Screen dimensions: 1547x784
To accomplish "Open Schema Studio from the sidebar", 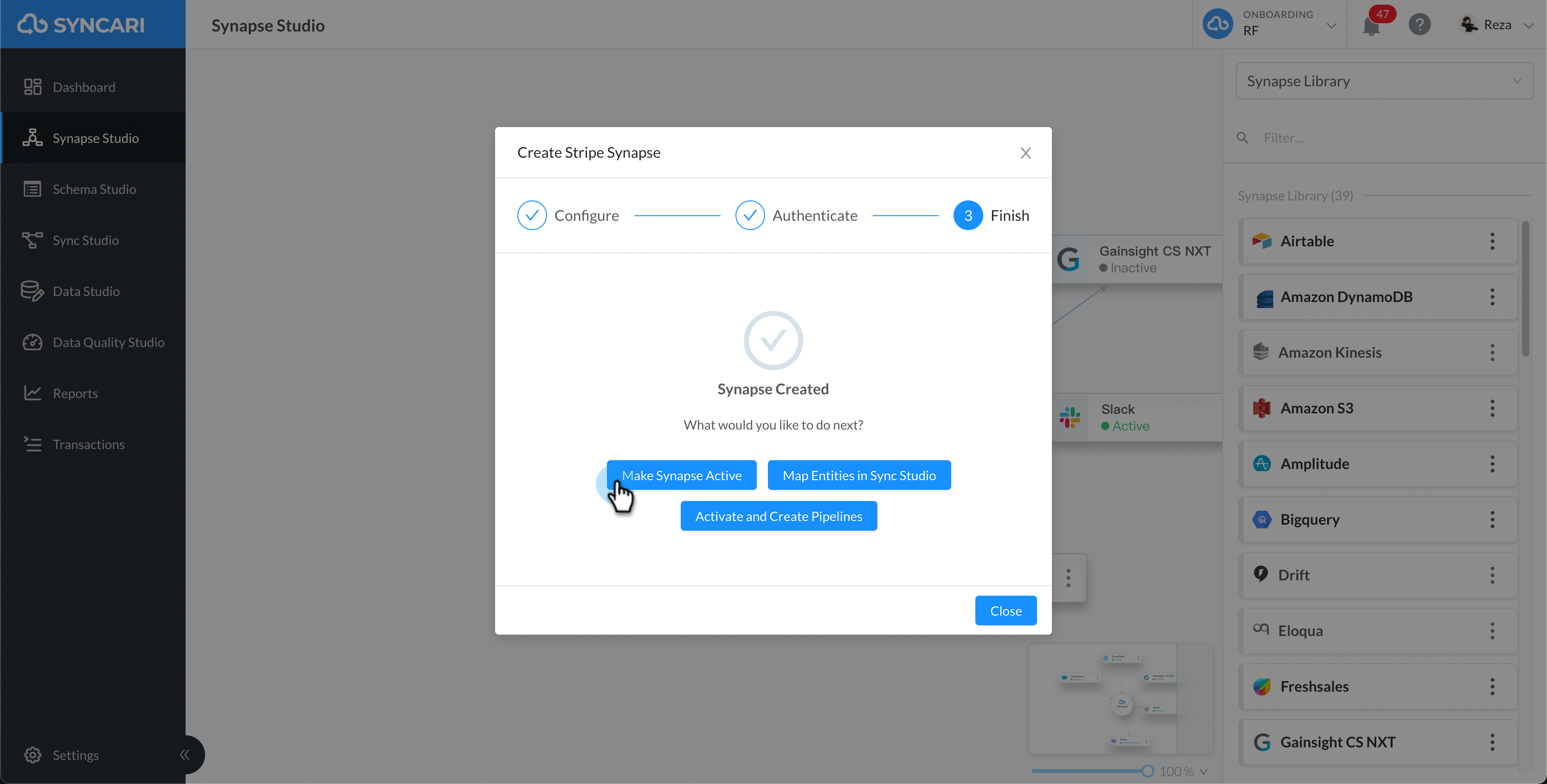I will click(93, 189).
